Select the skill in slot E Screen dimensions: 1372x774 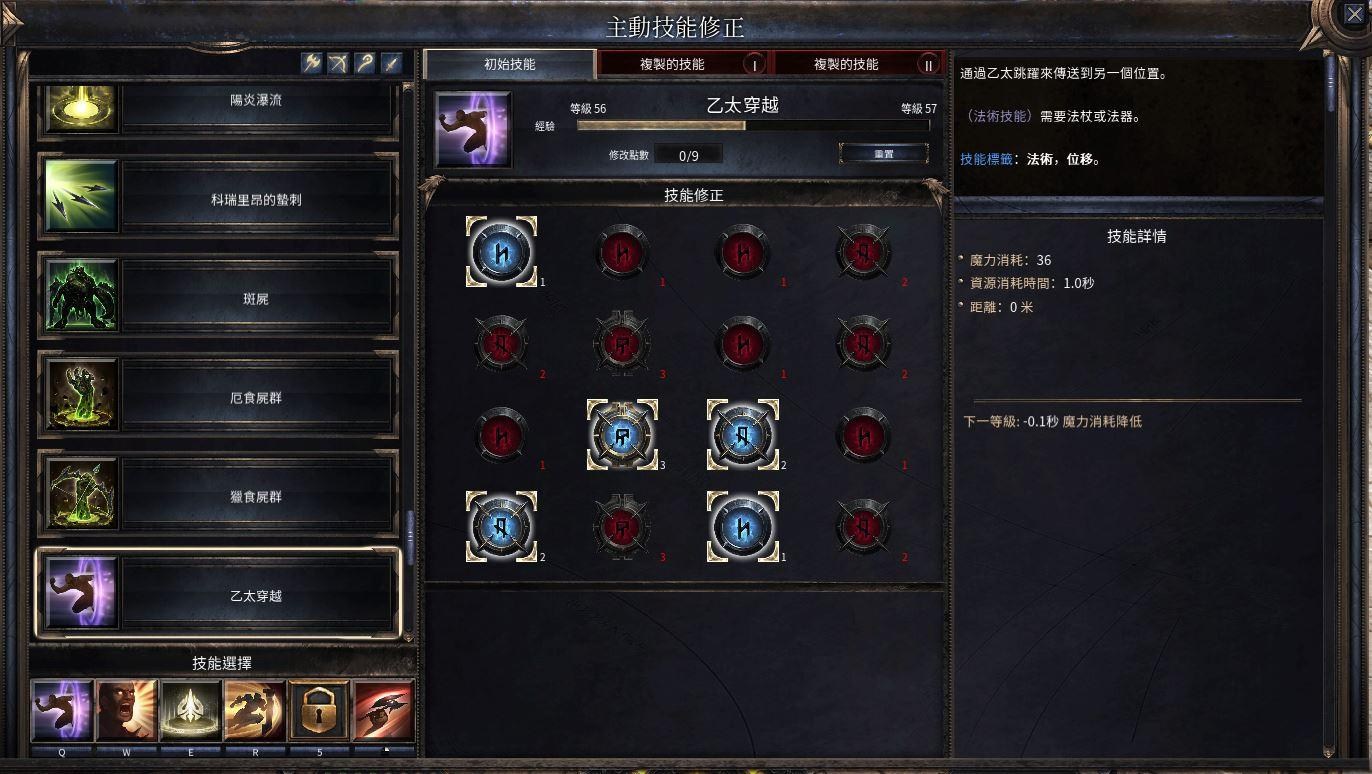coord(191,710)
